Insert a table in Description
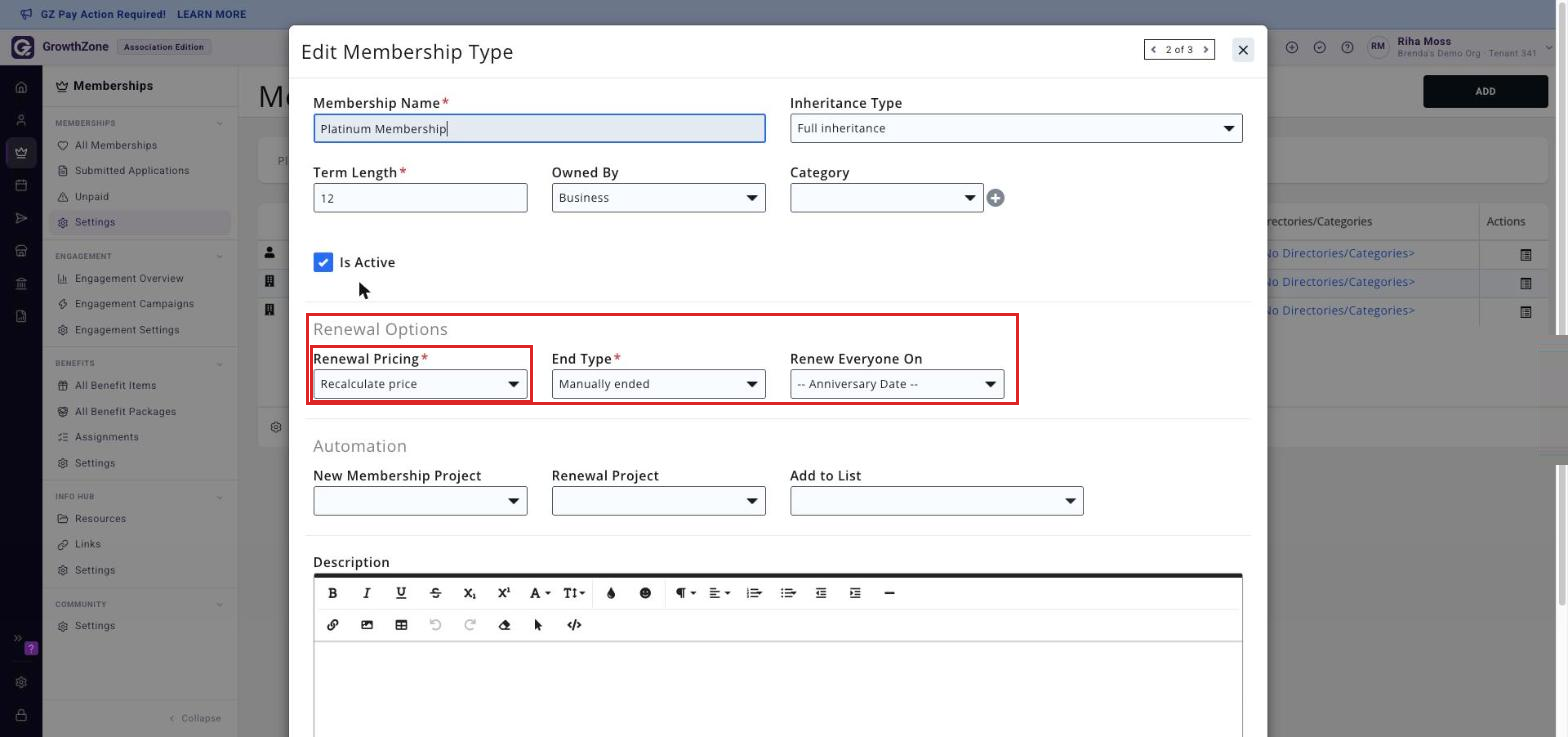 [401, 625]
